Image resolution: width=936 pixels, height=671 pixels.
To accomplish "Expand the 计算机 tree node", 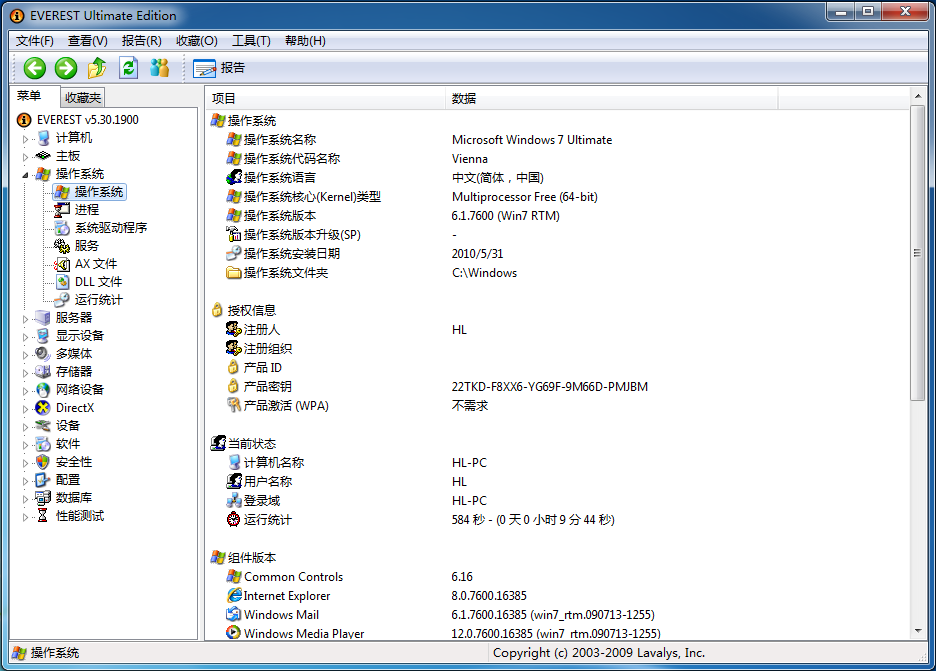I will (25, 139).
